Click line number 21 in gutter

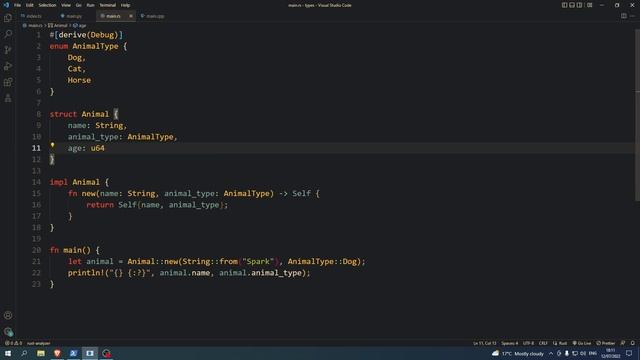36,261
